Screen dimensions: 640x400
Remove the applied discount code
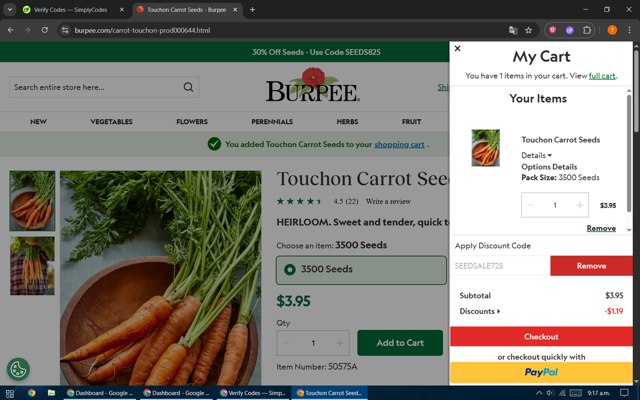591,266
